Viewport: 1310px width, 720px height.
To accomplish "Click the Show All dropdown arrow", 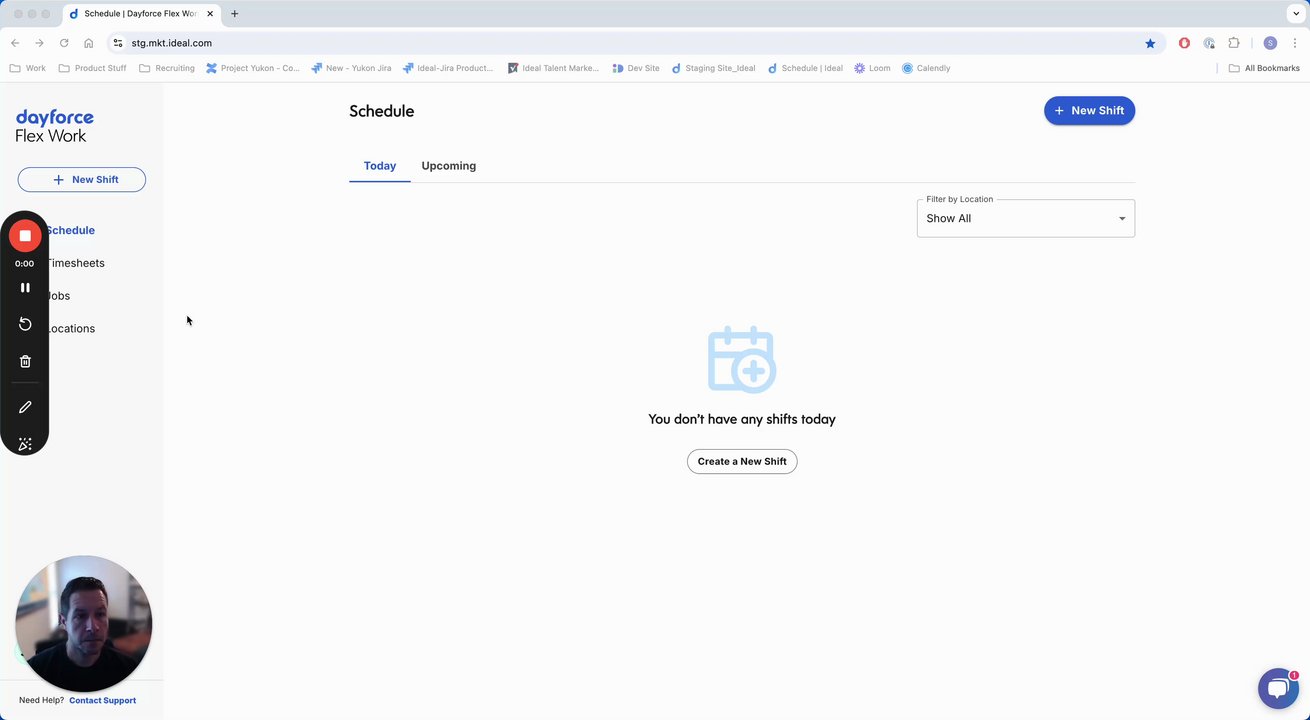I will (1122, 218).
